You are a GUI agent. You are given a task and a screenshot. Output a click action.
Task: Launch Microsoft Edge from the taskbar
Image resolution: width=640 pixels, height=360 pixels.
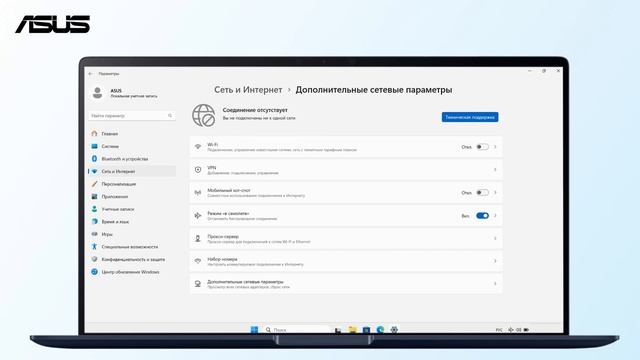pyautogui.click(x=380, y=329)
